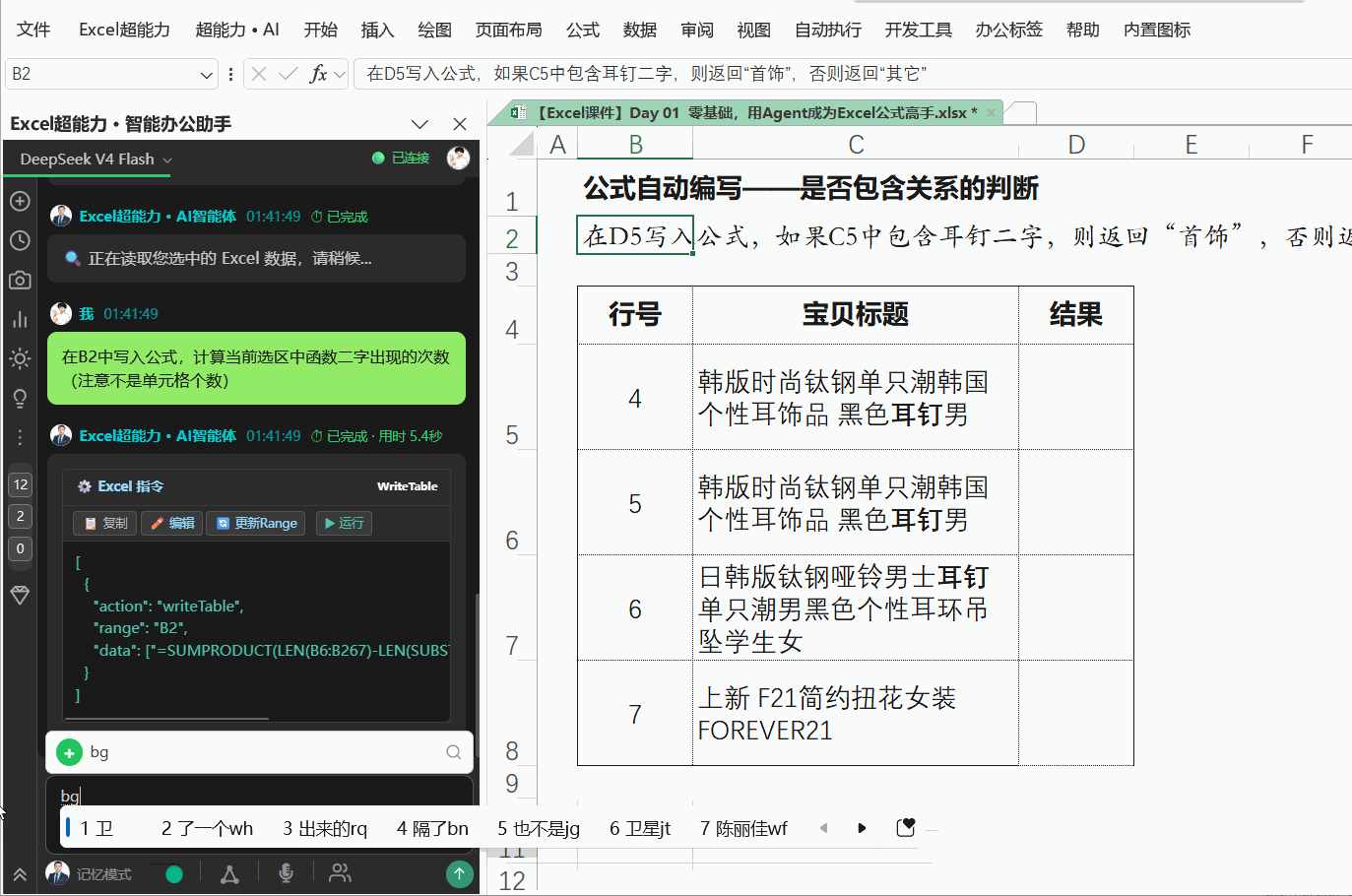Click the camera screenshot icon in sidebar
Image resolution: width=1352 pixels, height=896 pixels.
pos(20,281)
